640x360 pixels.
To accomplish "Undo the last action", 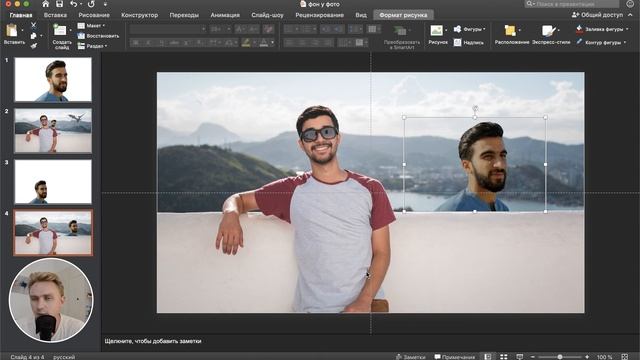I will point(73,4).
